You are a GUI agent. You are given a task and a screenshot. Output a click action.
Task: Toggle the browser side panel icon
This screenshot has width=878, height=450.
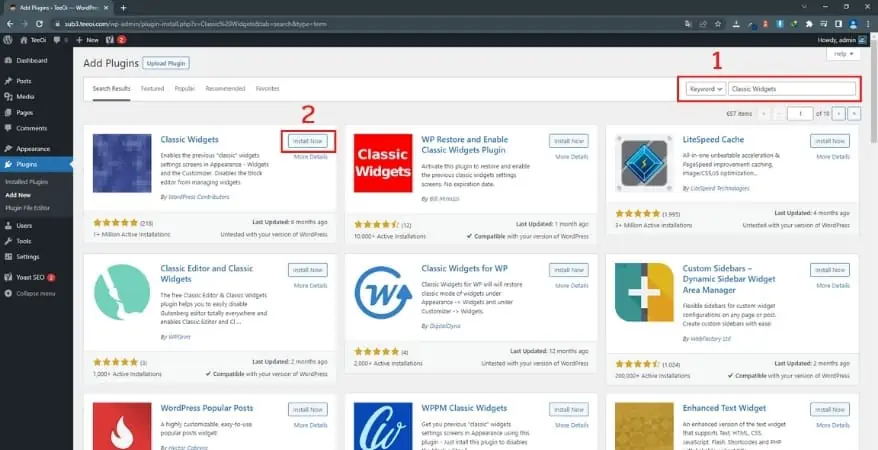tap(838, 24)
